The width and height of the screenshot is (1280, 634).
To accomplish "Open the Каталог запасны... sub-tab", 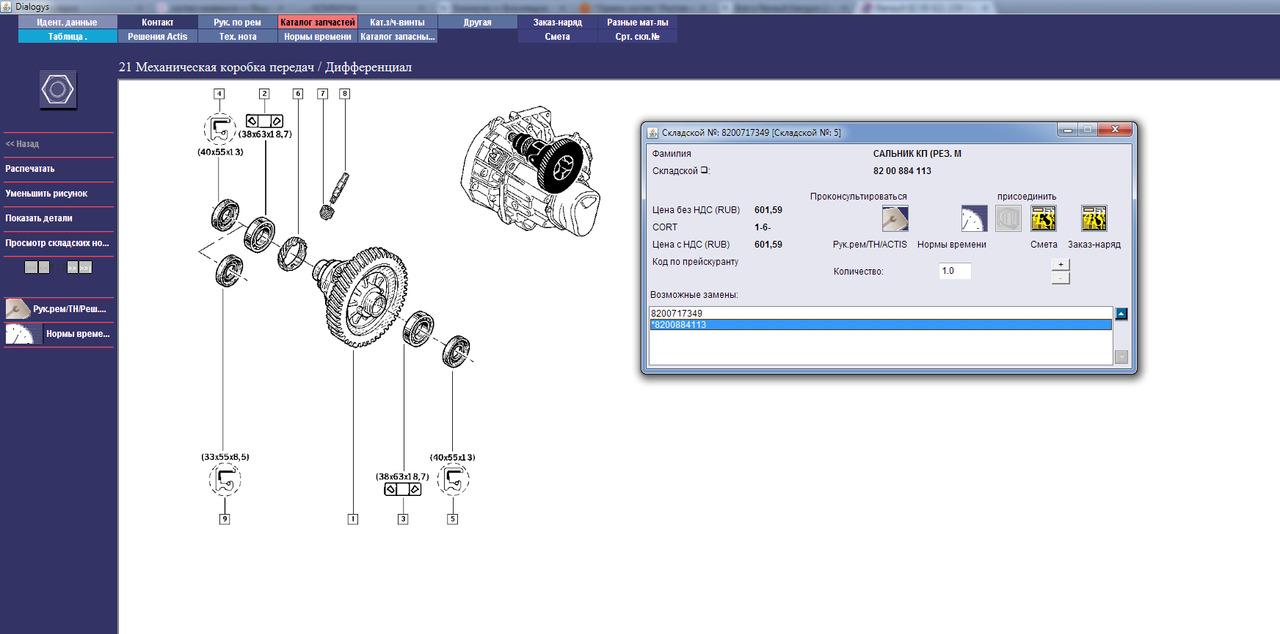I will (x=397, y=36).
